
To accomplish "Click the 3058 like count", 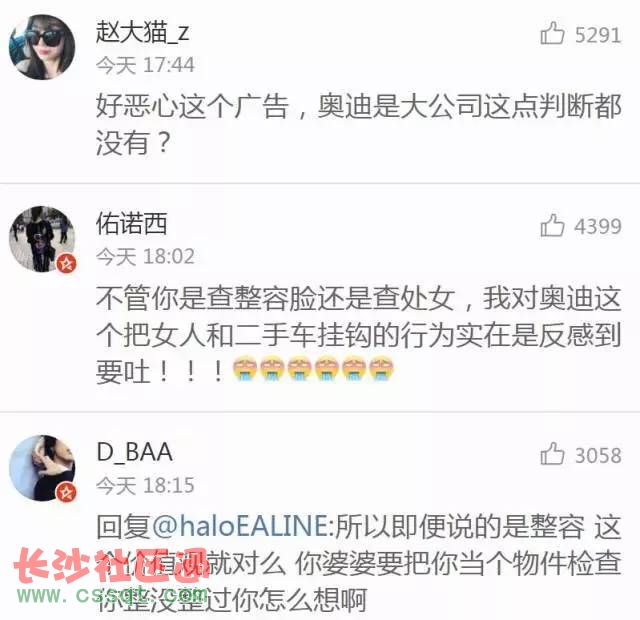I will (x=598, y=456).
